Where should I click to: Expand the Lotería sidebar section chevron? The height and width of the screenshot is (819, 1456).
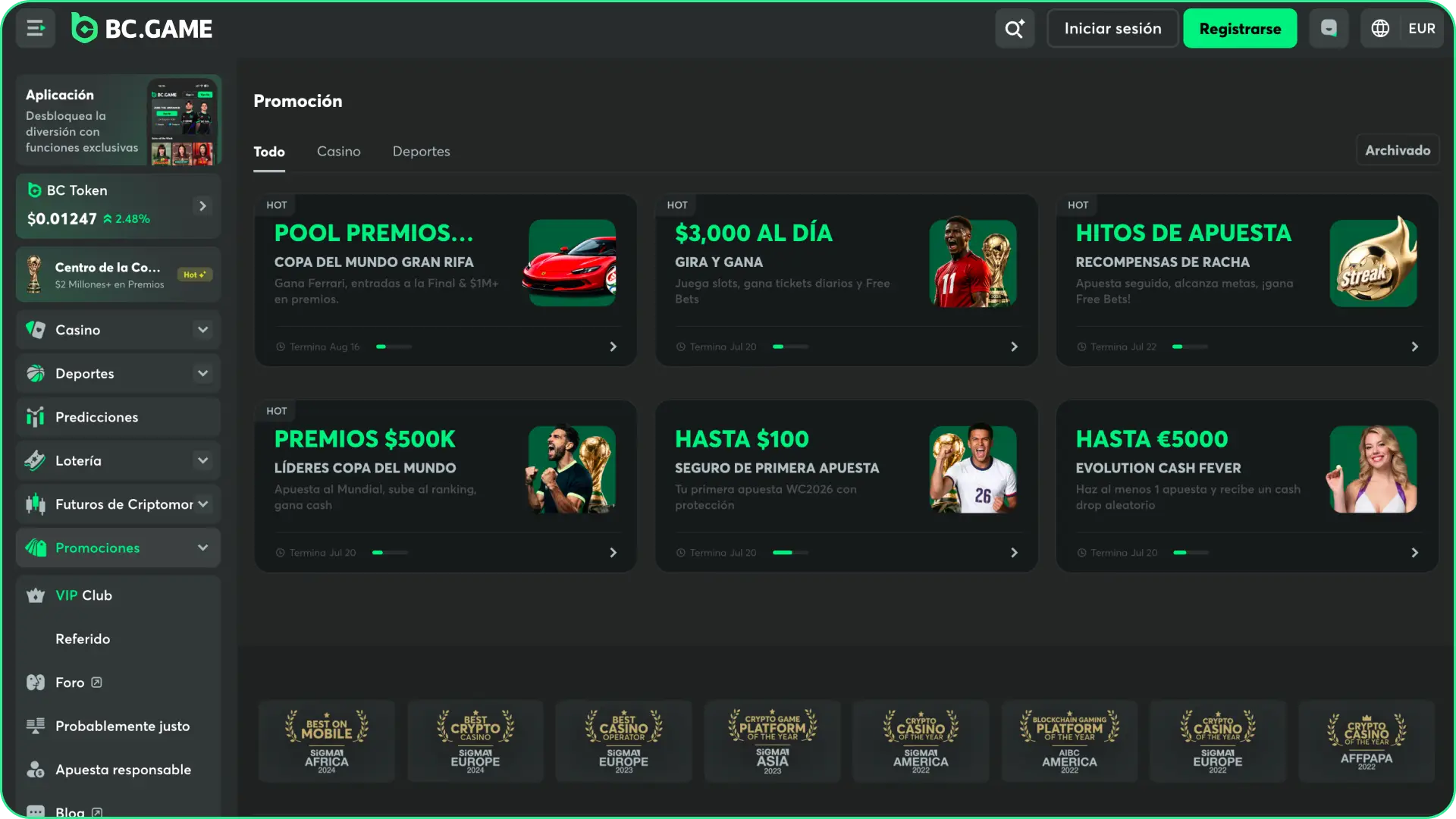tap(202, 460)
